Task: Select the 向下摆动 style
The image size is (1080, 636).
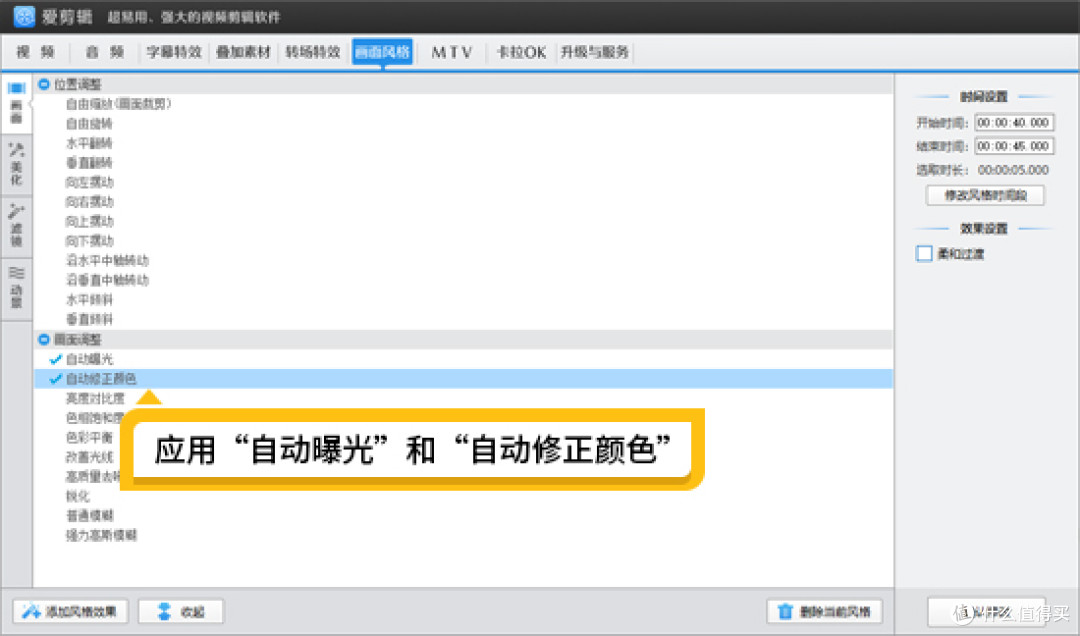Action: (90, 241)
